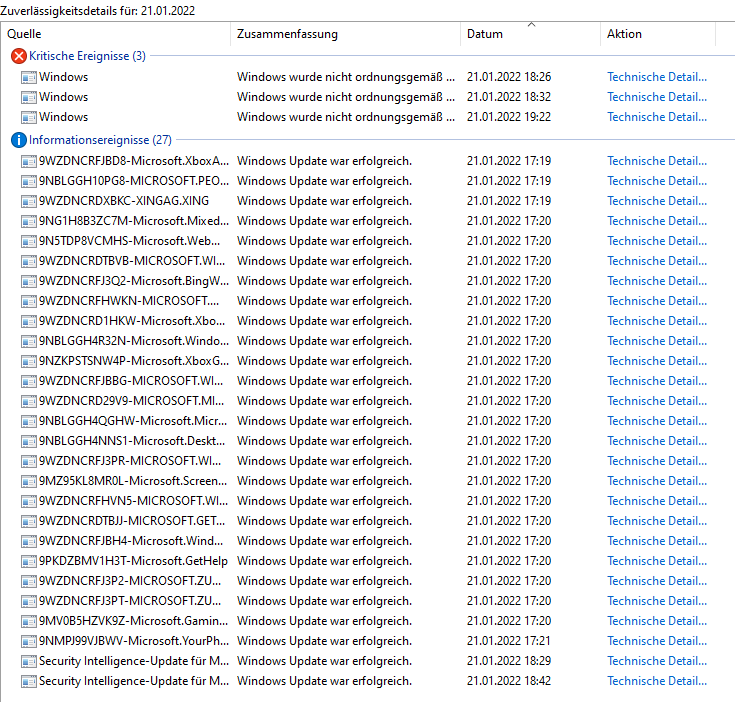Click the blue information events icon
The image size is (735, 702).
(x=19, y=140)
